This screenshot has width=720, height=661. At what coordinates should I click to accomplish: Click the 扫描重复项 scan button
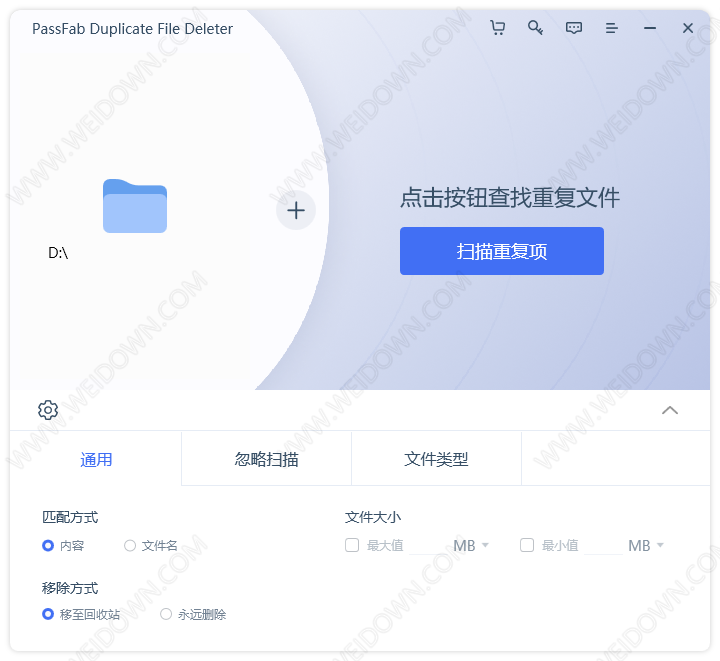[x=502, y=251]
